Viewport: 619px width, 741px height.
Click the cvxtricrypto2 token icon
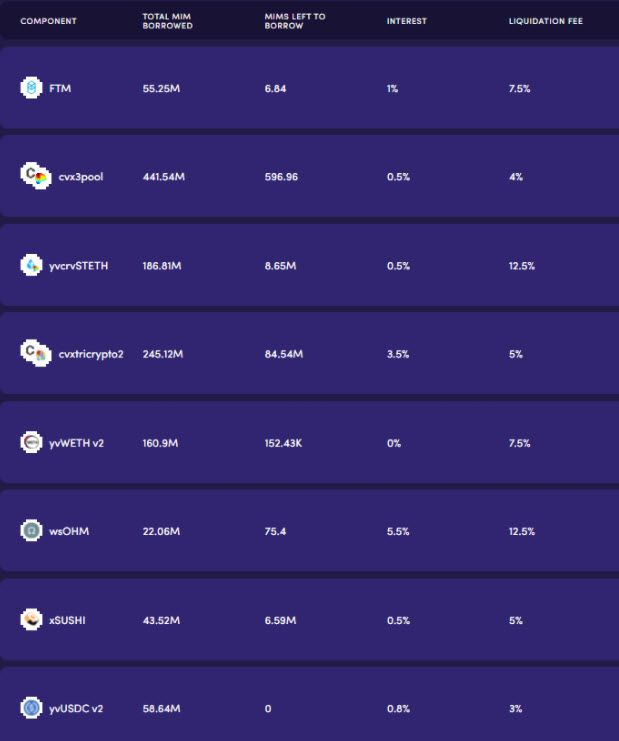(36, 353)
